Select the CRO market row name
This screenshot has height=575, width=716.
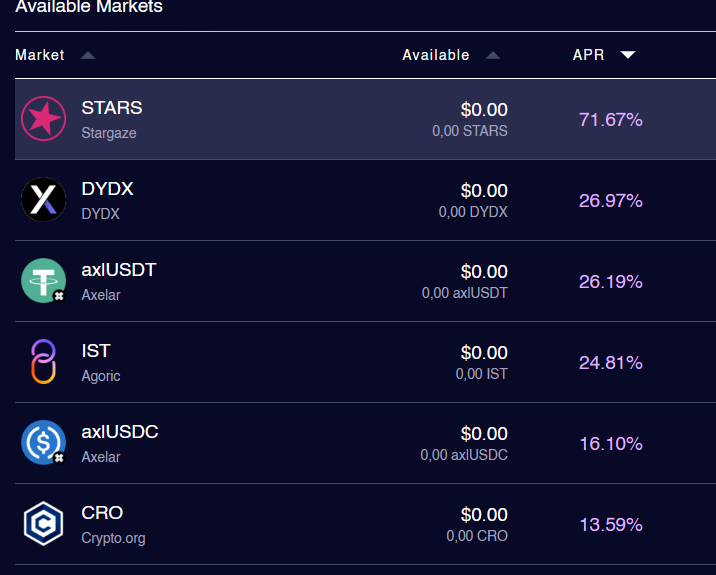(102, 513)
